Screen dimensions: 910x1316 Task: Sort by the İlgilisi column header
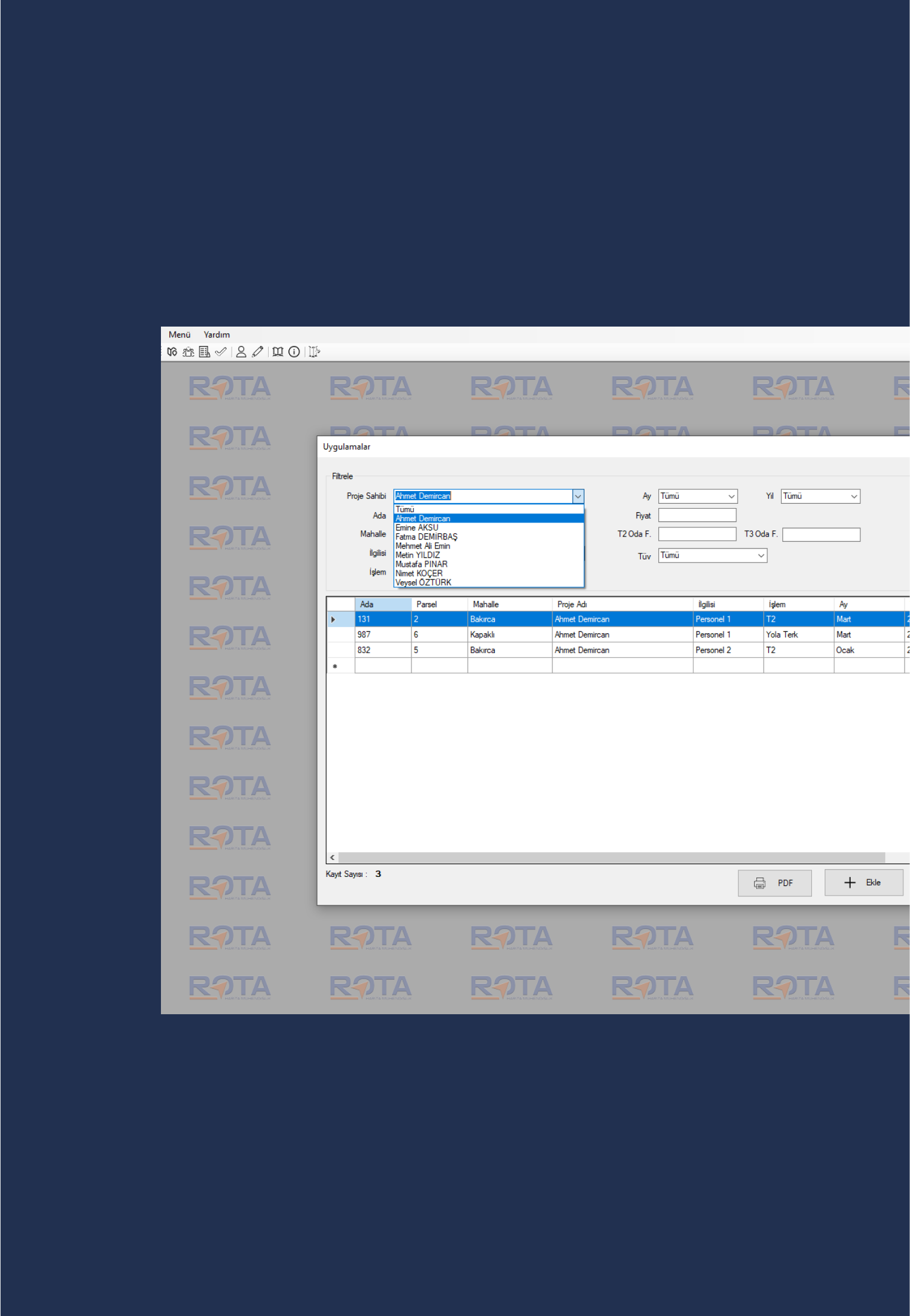(728, 604)
